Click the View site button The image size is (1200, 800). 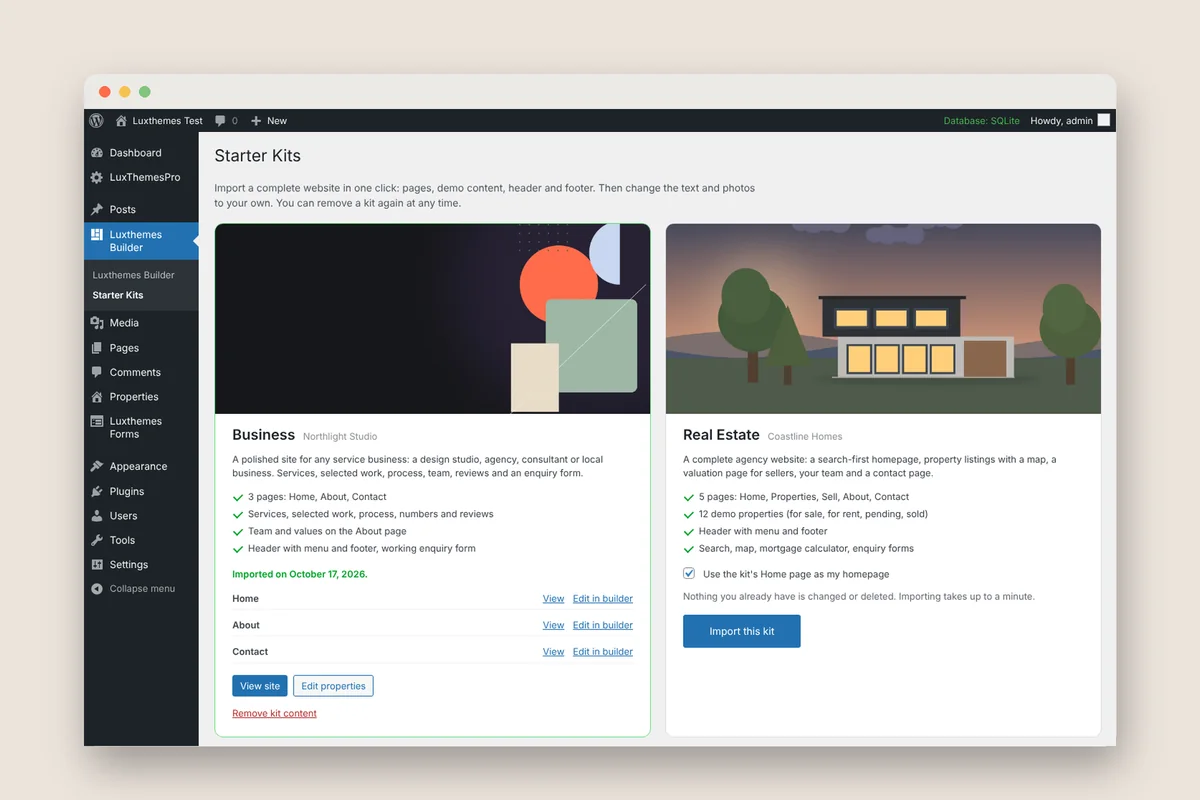pyautogui.click(x=260, y=686)
